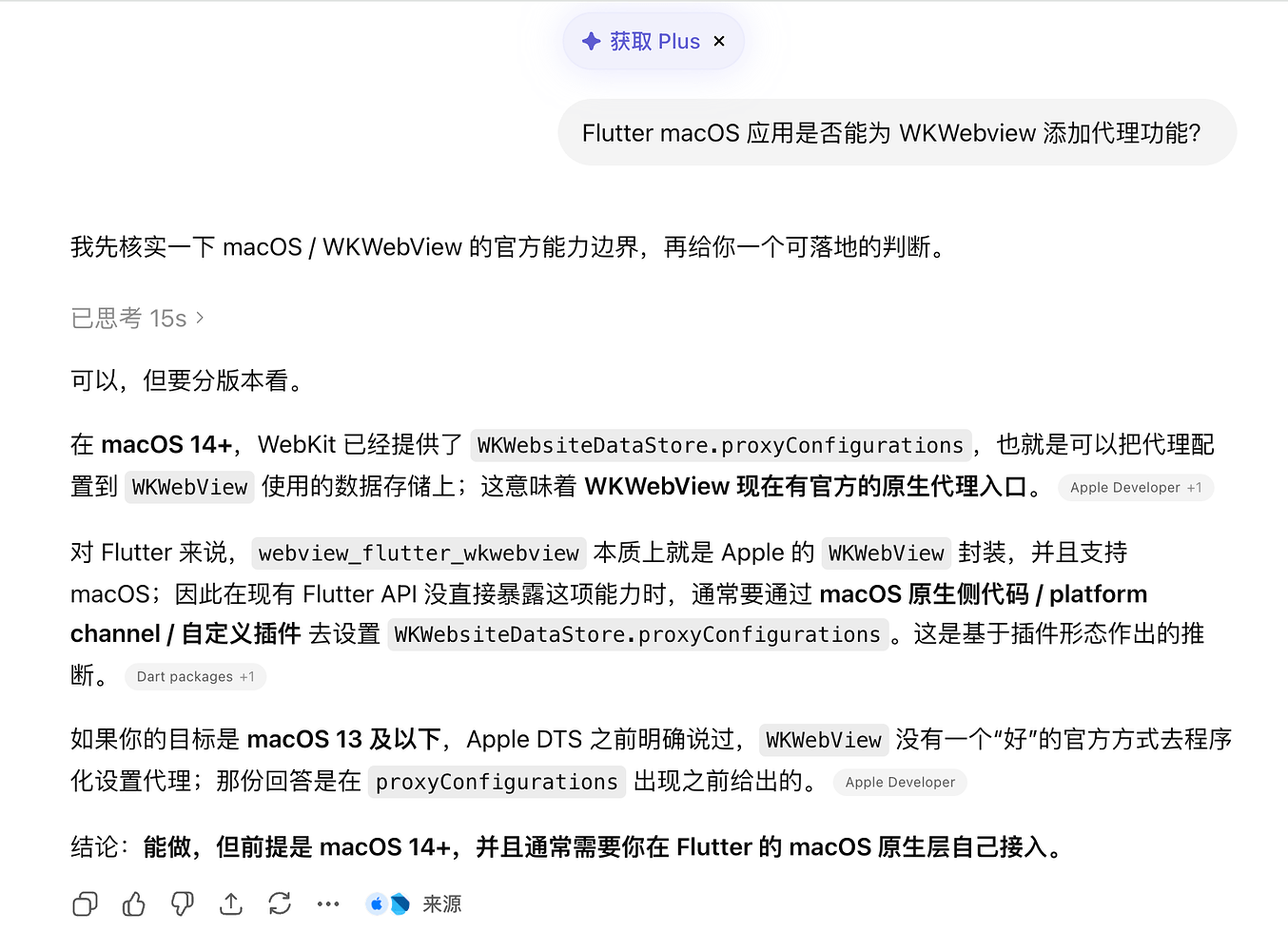Open the Apple Developer citation after proxyConfigurations
The image size is (1288, 951).
tap(900, 783)
